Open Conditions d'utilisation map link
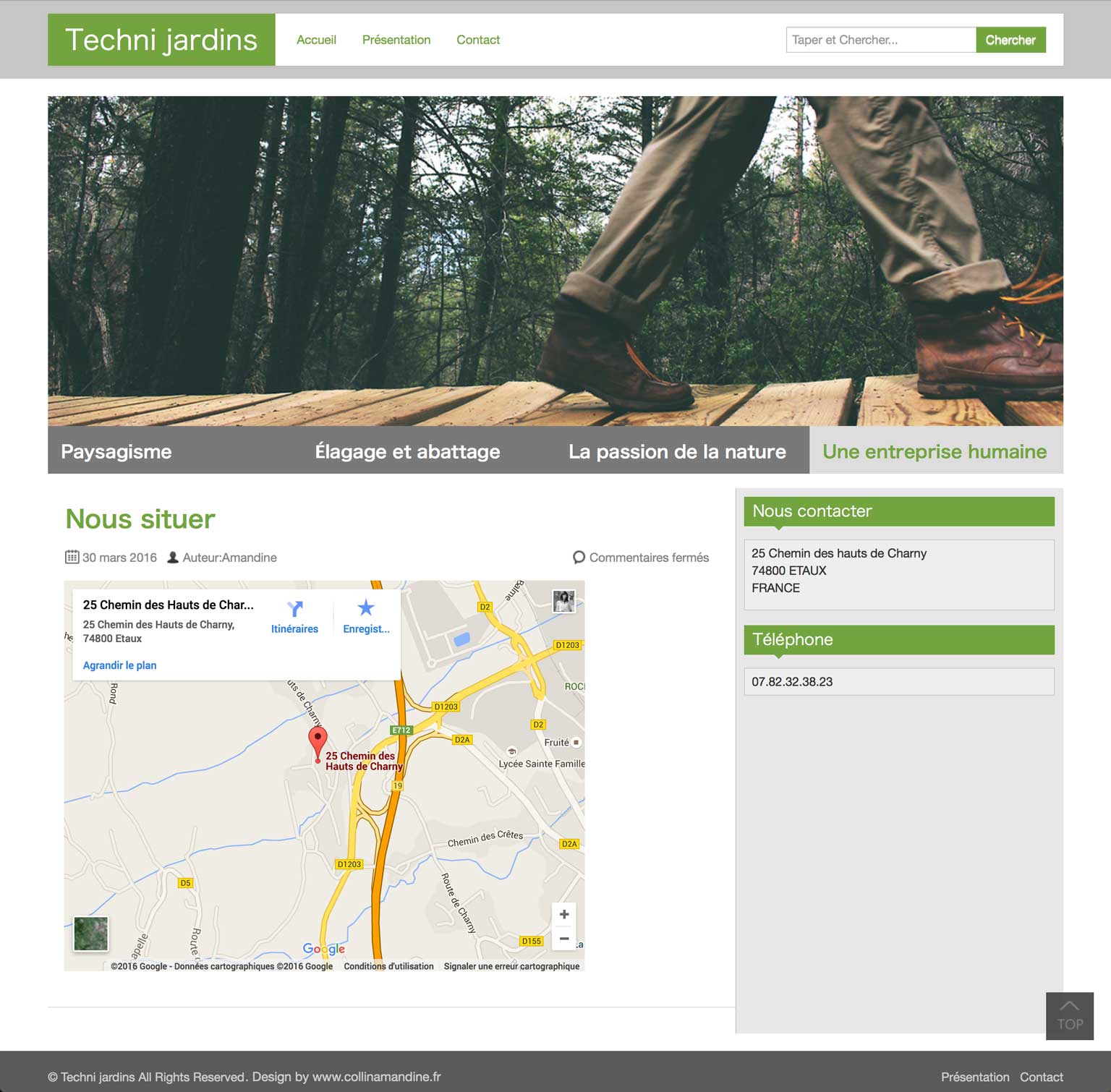The width and height of the screenshot is (1111, 1092). (388, 966)
